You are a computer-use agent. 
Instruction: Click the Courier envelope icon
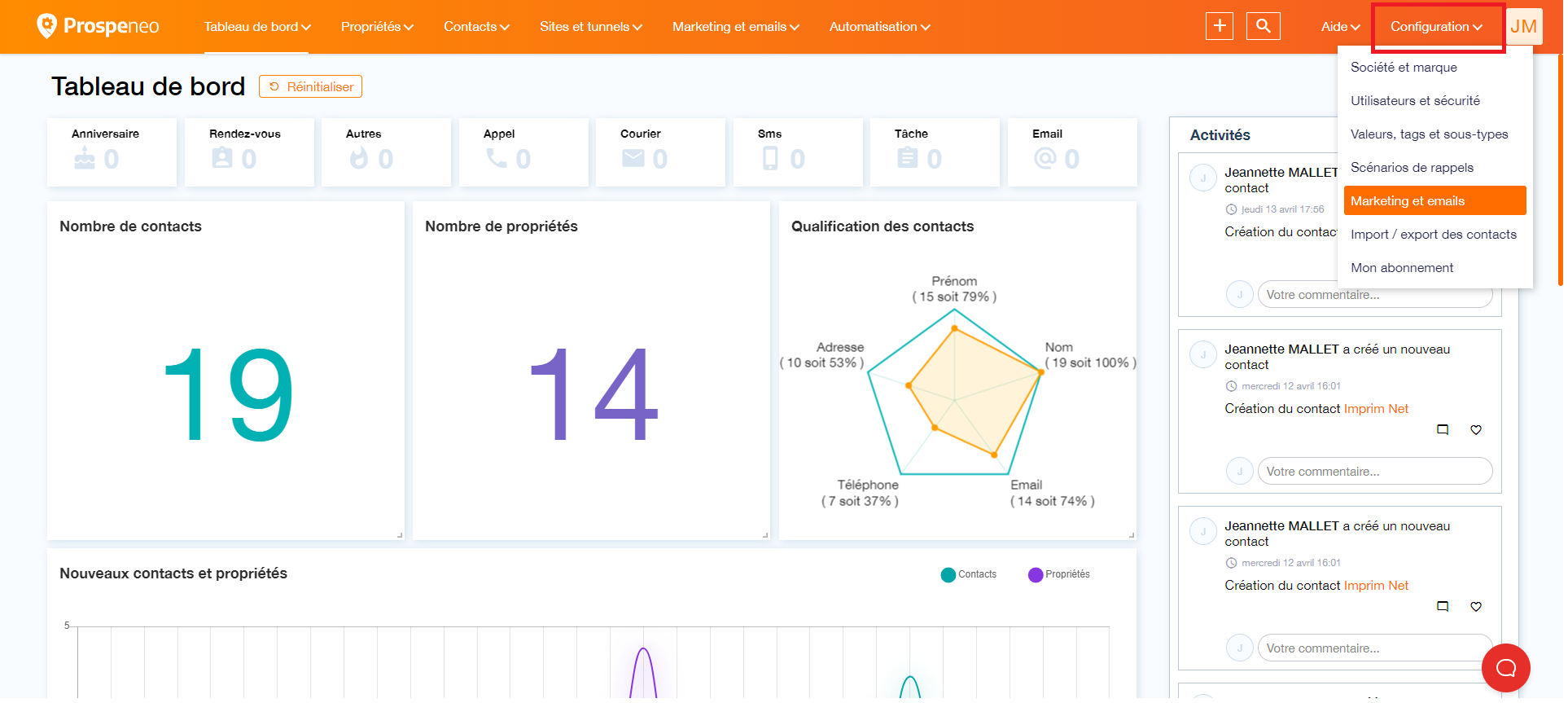pos(633,158)
